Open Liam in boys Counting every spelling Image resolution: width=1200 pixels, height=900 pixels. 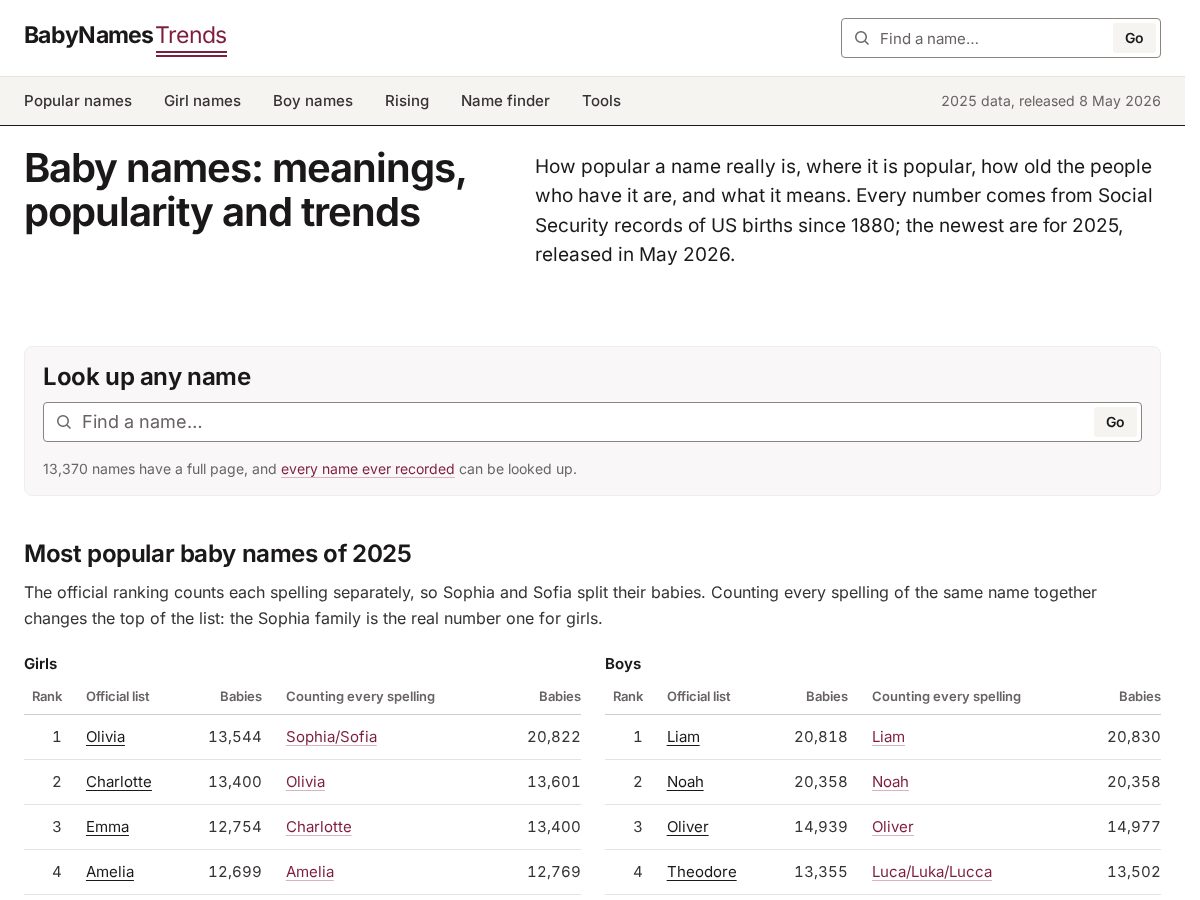888,737
